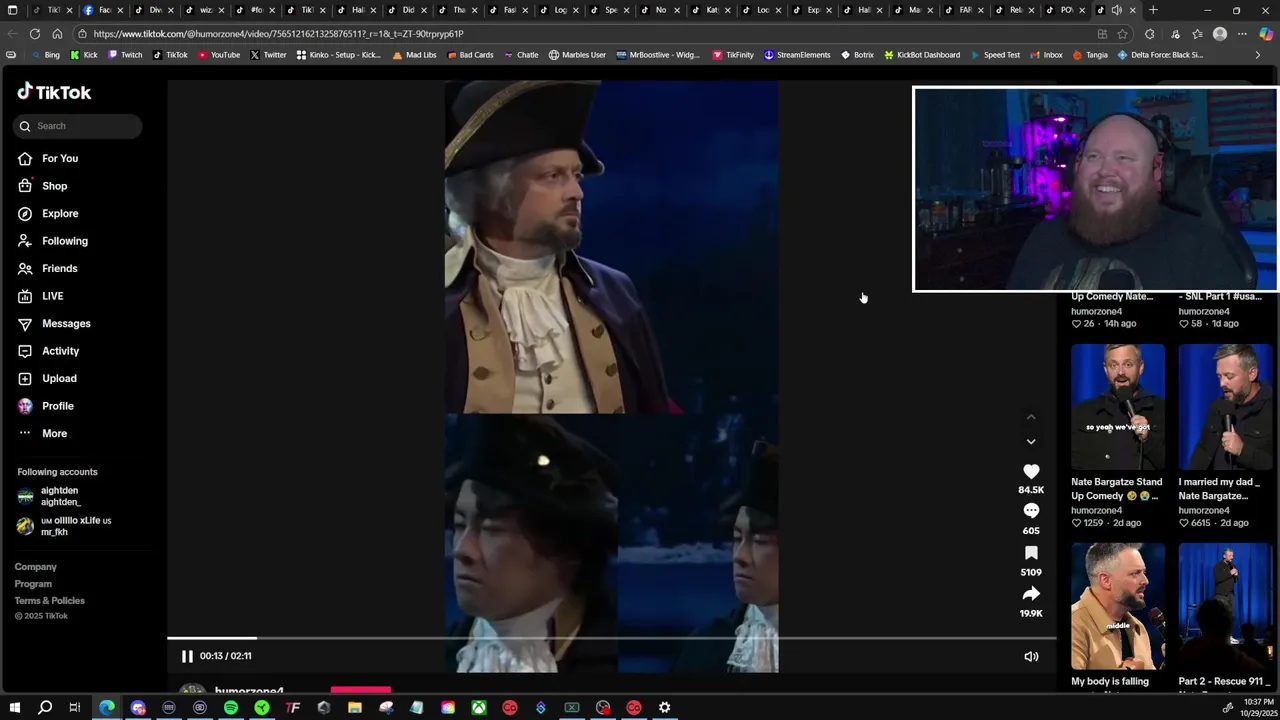Open the YouTube bookmark
Screen dimensions: 1280x720
point(219,55)
